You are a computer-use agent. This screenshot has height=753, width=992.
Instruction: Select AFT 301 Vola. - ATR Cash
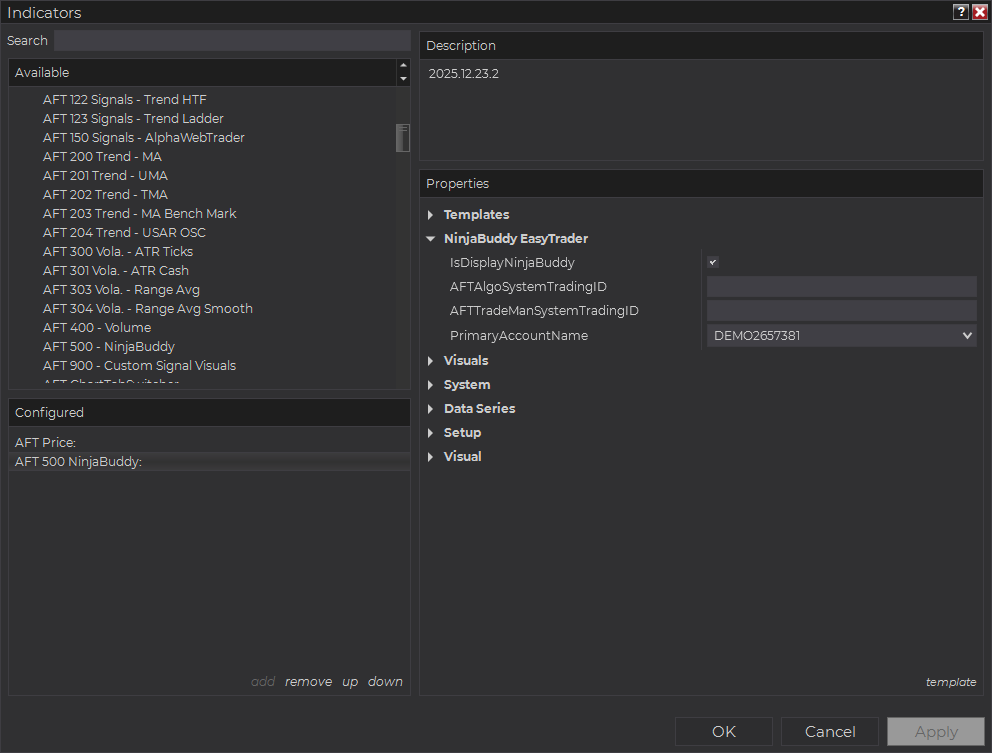tap(116, 270)
